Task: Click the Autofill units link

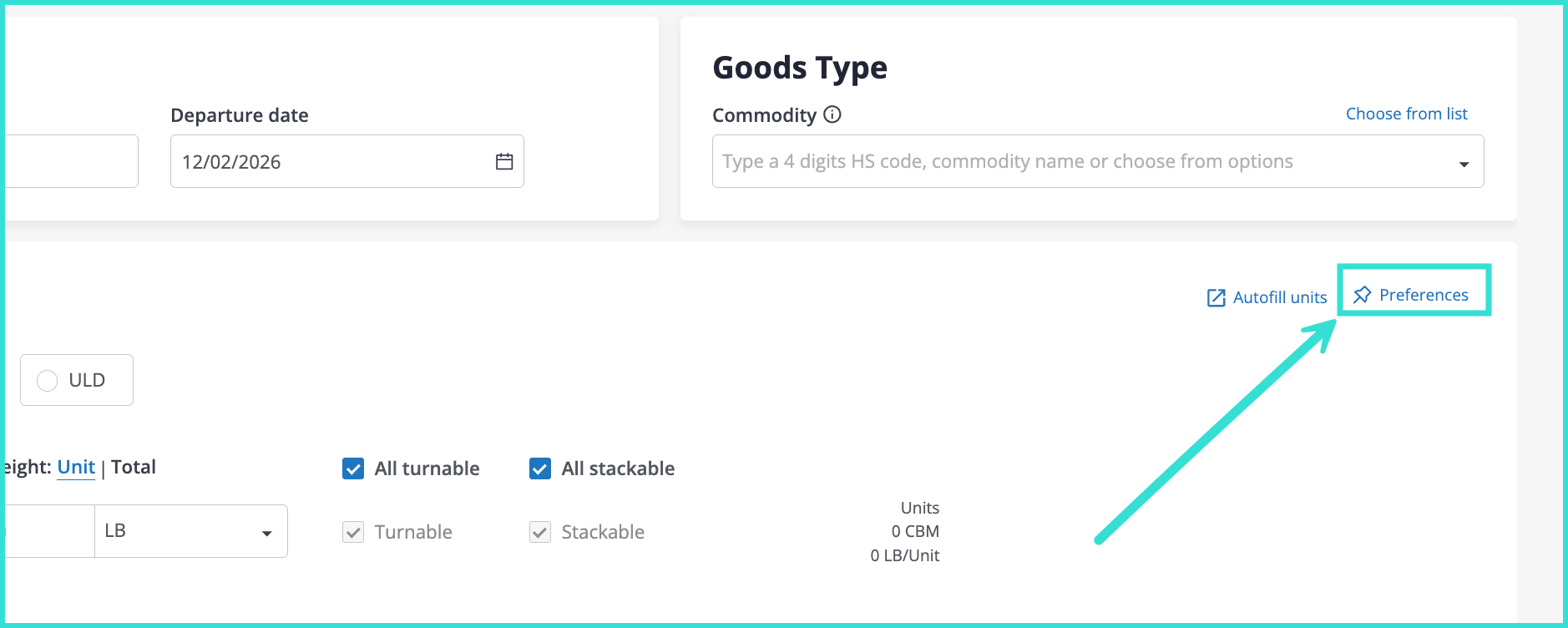Action: [1279, 297]
